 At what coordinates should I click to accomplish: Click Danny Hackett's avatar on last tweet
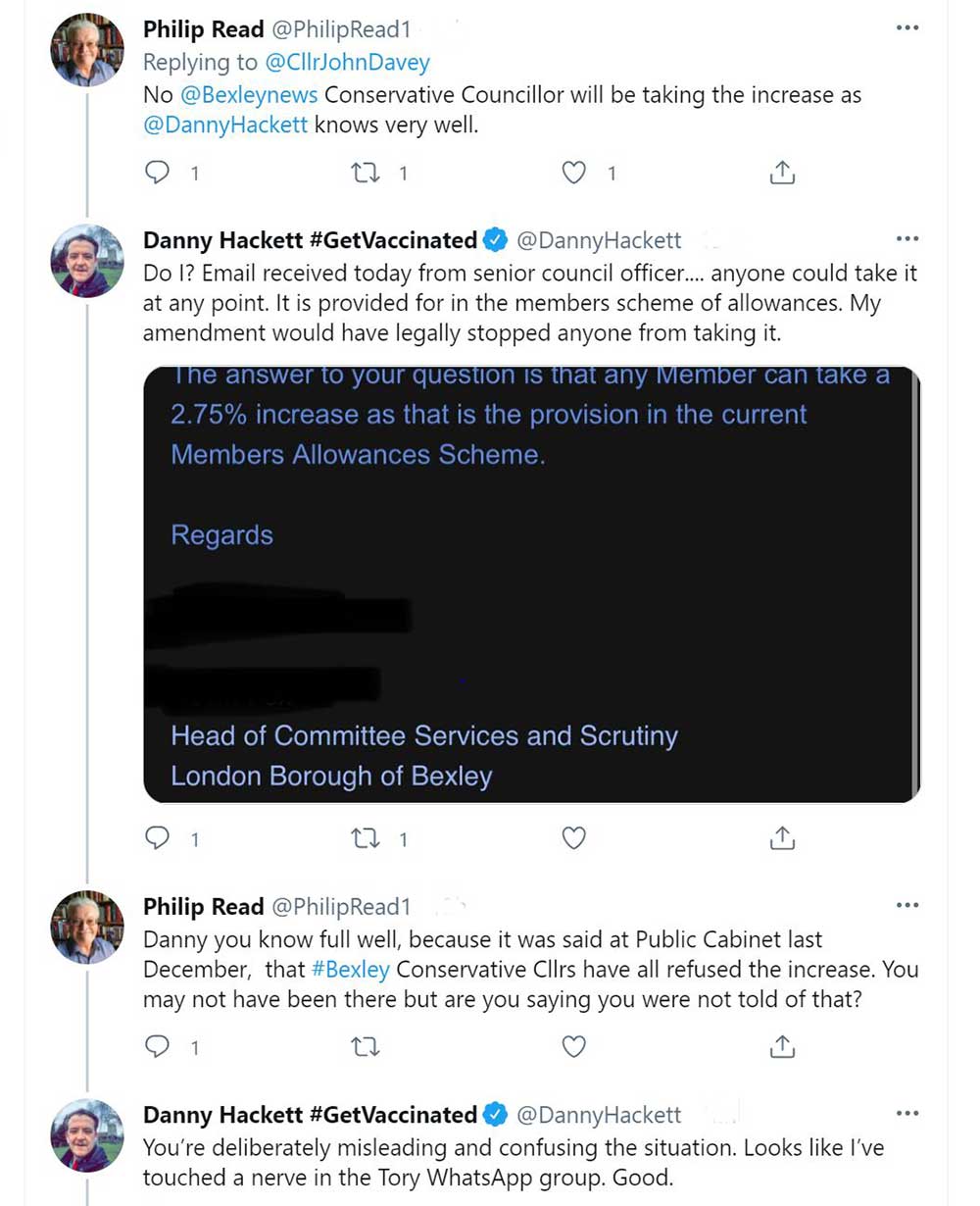click(87, 1135)
